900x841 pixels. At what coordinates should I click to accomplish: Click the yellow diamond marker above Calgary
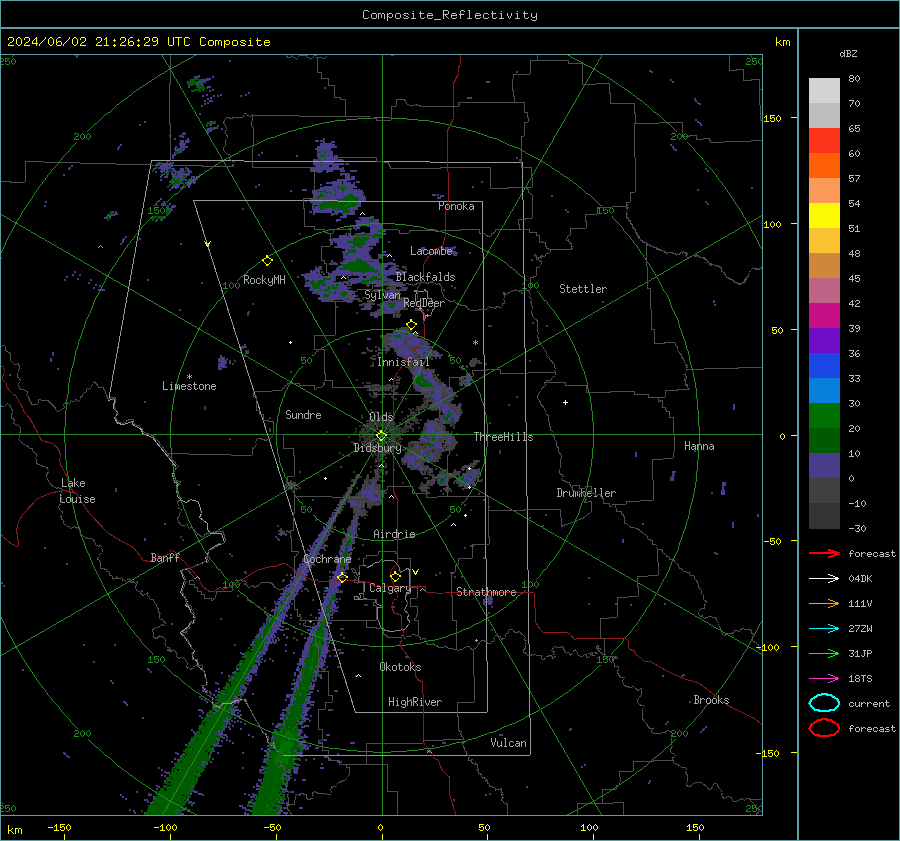tap(395, 576)
